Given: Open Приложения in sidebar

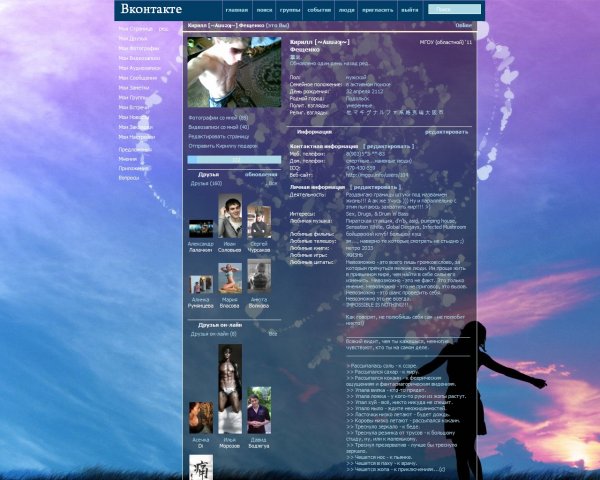Looking at the screenshot, I should [134, 168].
